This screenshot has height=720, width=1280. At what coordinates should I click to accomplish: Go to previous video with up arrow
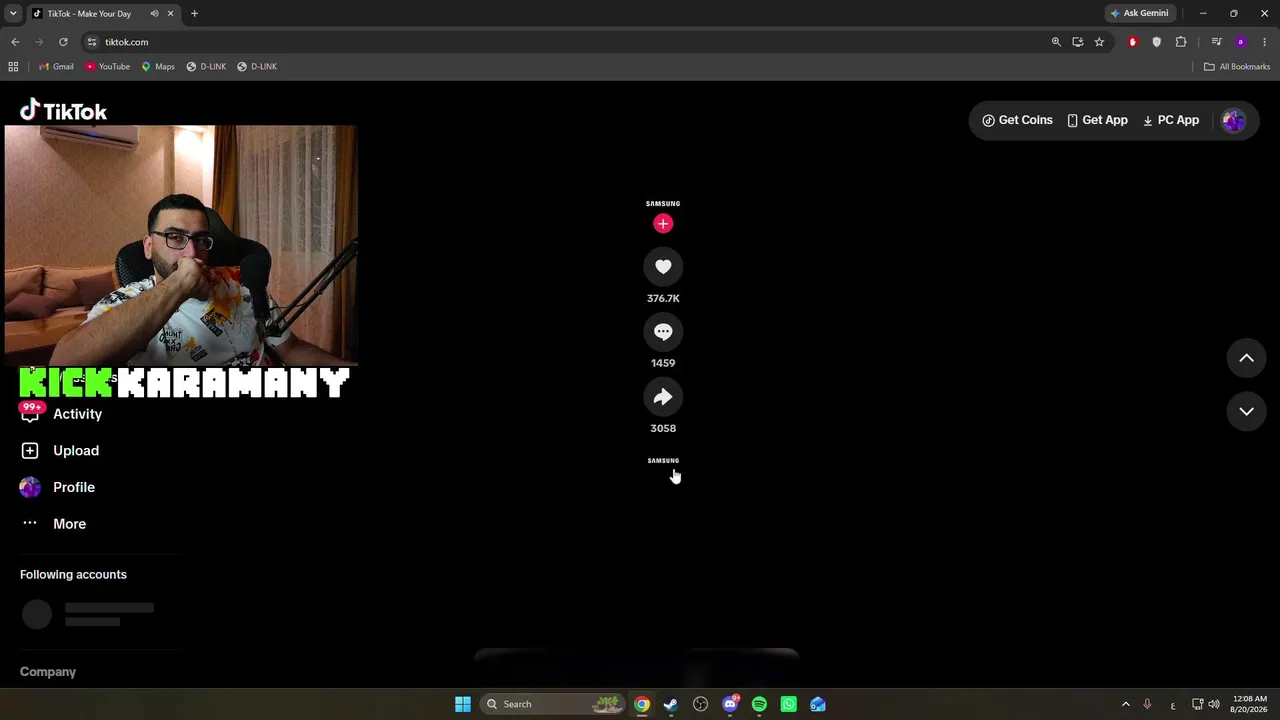tap(1246, 358)
